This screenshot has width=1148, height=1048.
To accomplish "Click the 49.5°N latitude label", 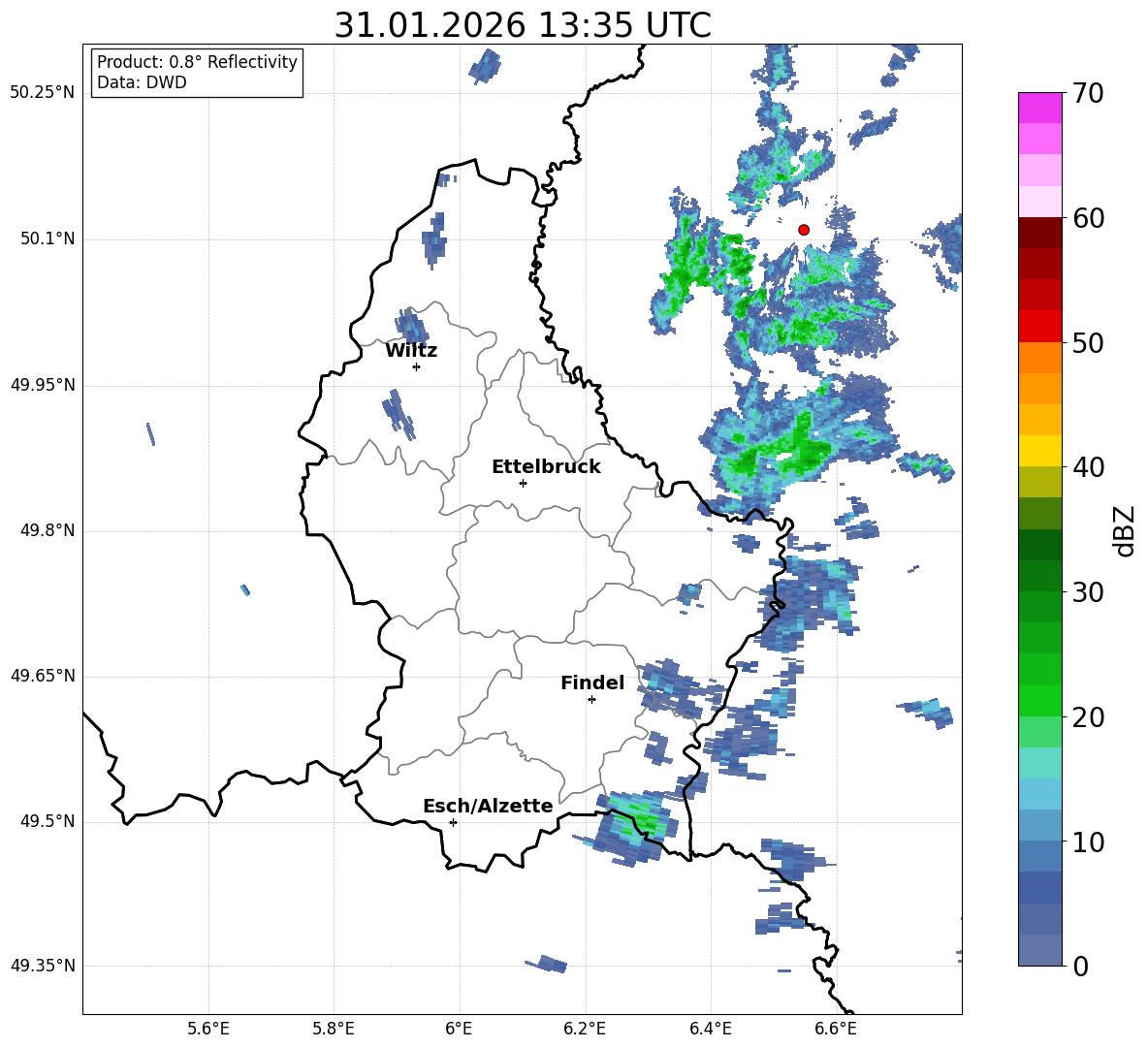I will click(47, 821).
